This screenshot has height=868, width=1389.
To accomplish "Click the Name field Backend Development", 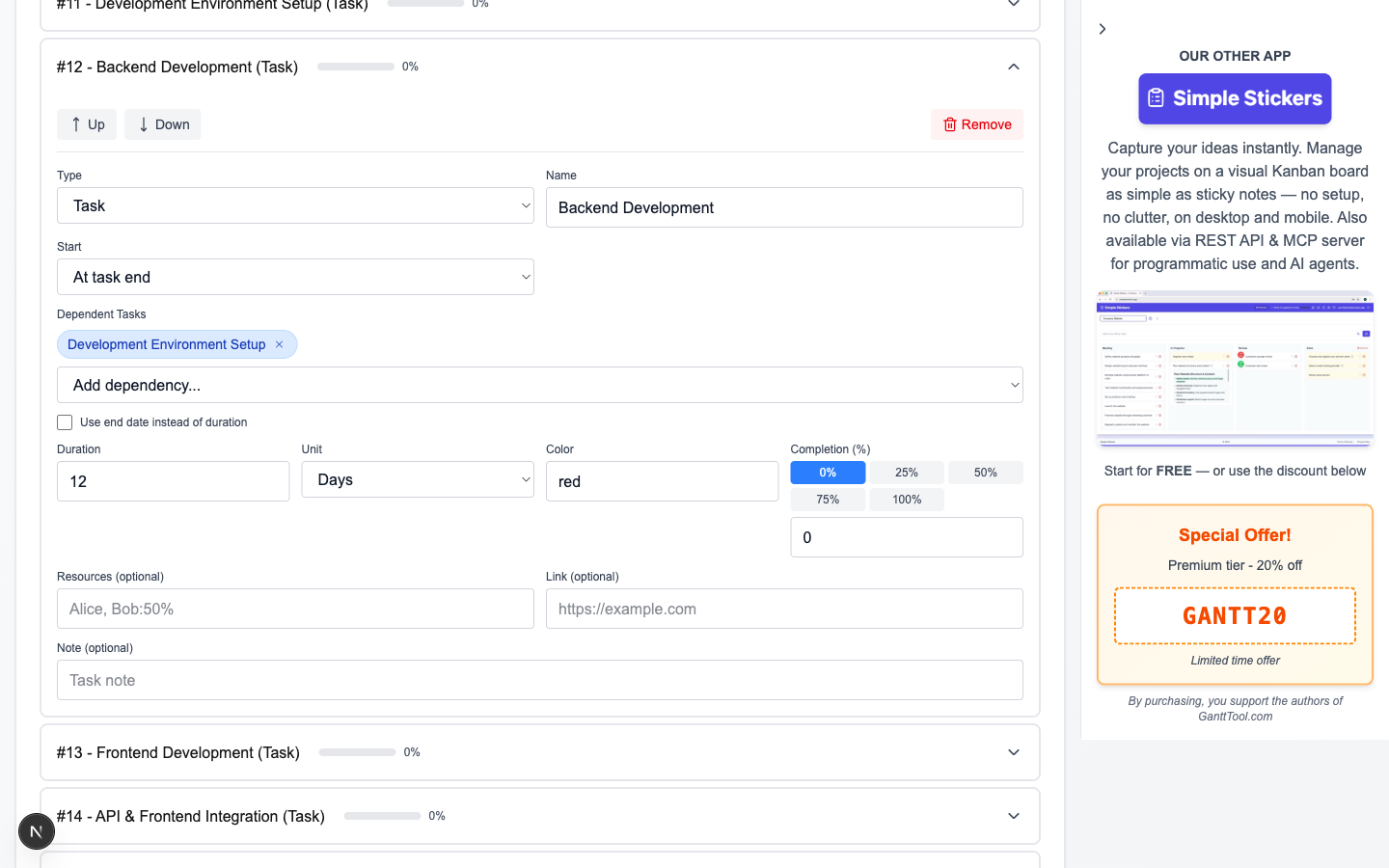I will [x=784, y=207].
